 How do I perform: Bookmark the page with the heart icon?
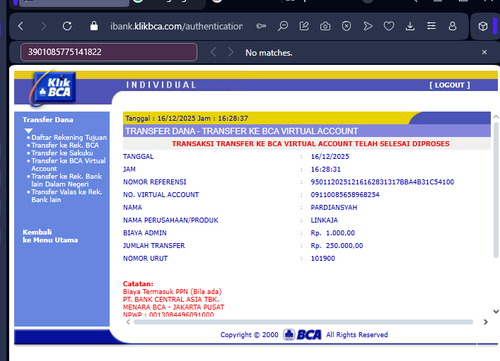(x=389, y=26)
